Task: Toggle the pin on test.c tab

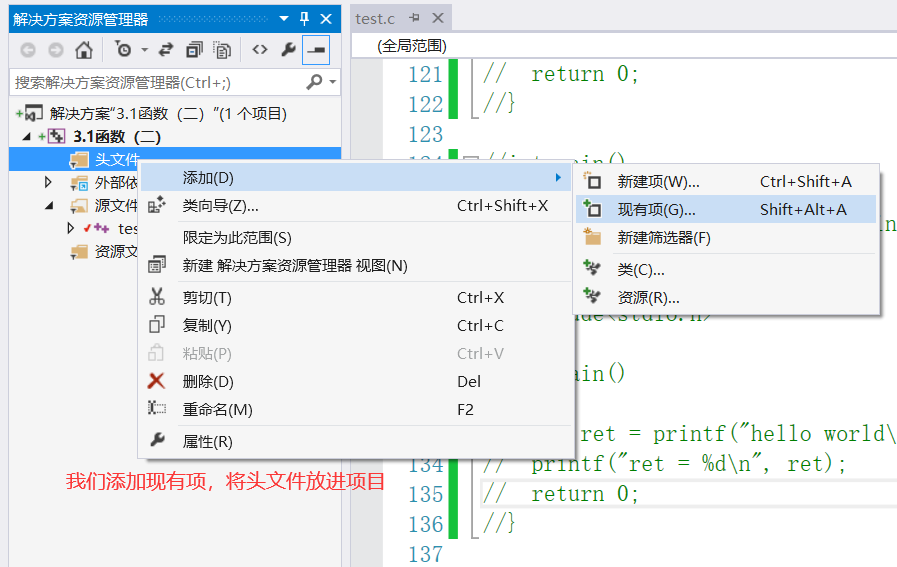Action: pyautogui.click(x=415, y=18)
